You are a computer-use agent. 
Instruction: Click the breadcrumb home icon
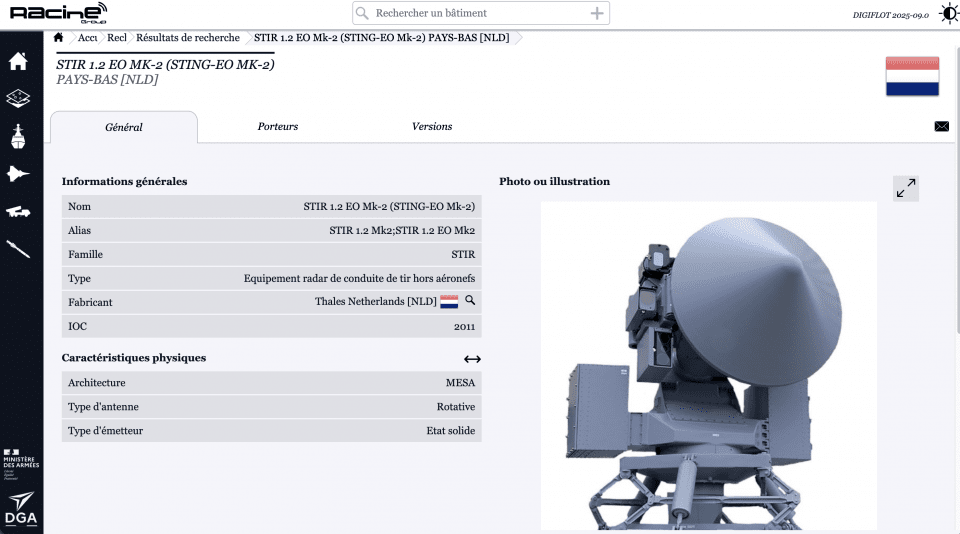(x=59, y=38)
